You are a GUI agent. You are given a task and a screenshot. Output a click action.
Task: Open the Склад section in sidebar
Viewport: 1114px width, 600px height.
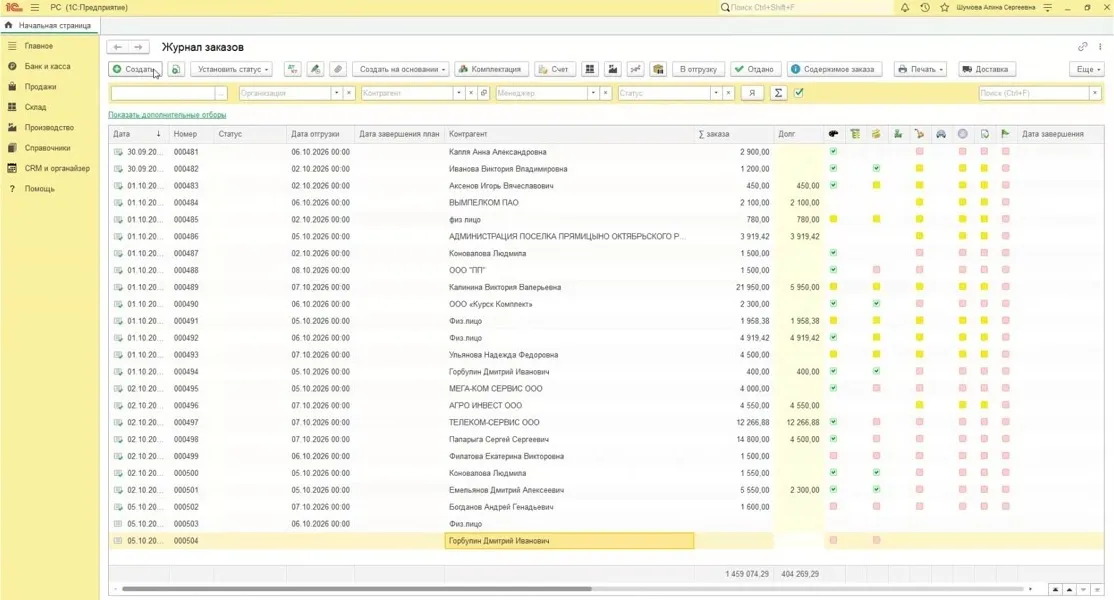pyautogui.click(x=36, y=107)
